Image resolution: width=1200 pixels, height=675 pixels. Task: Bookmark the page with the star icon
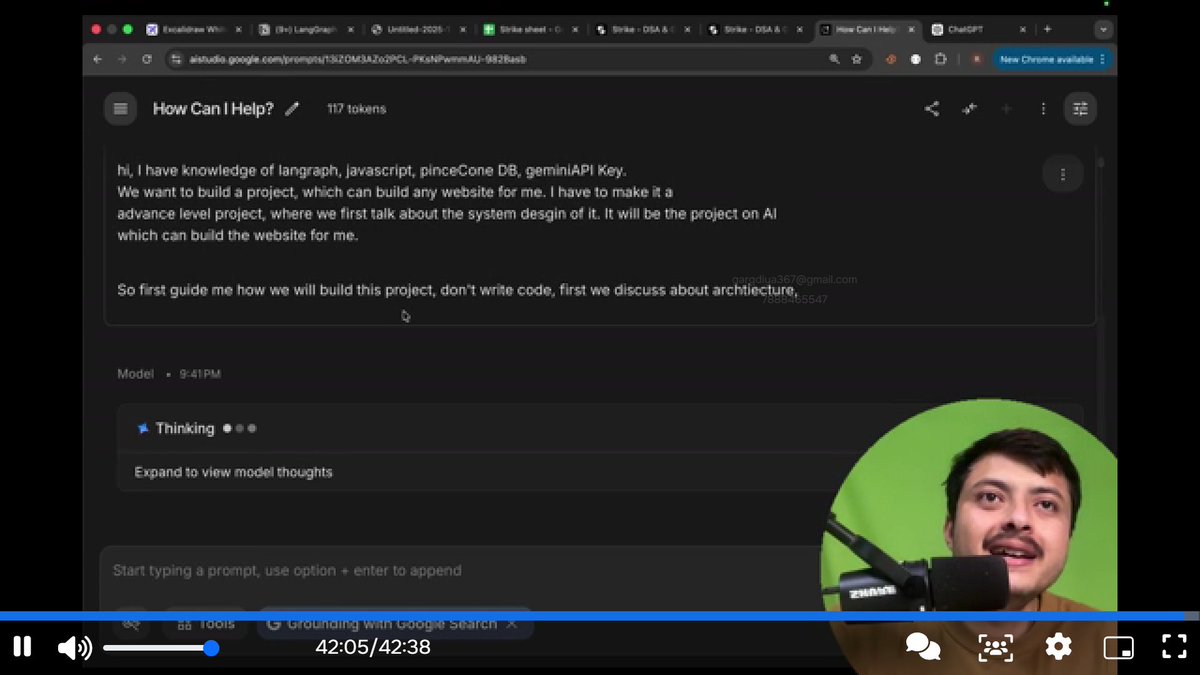click(x=857, y=59)
